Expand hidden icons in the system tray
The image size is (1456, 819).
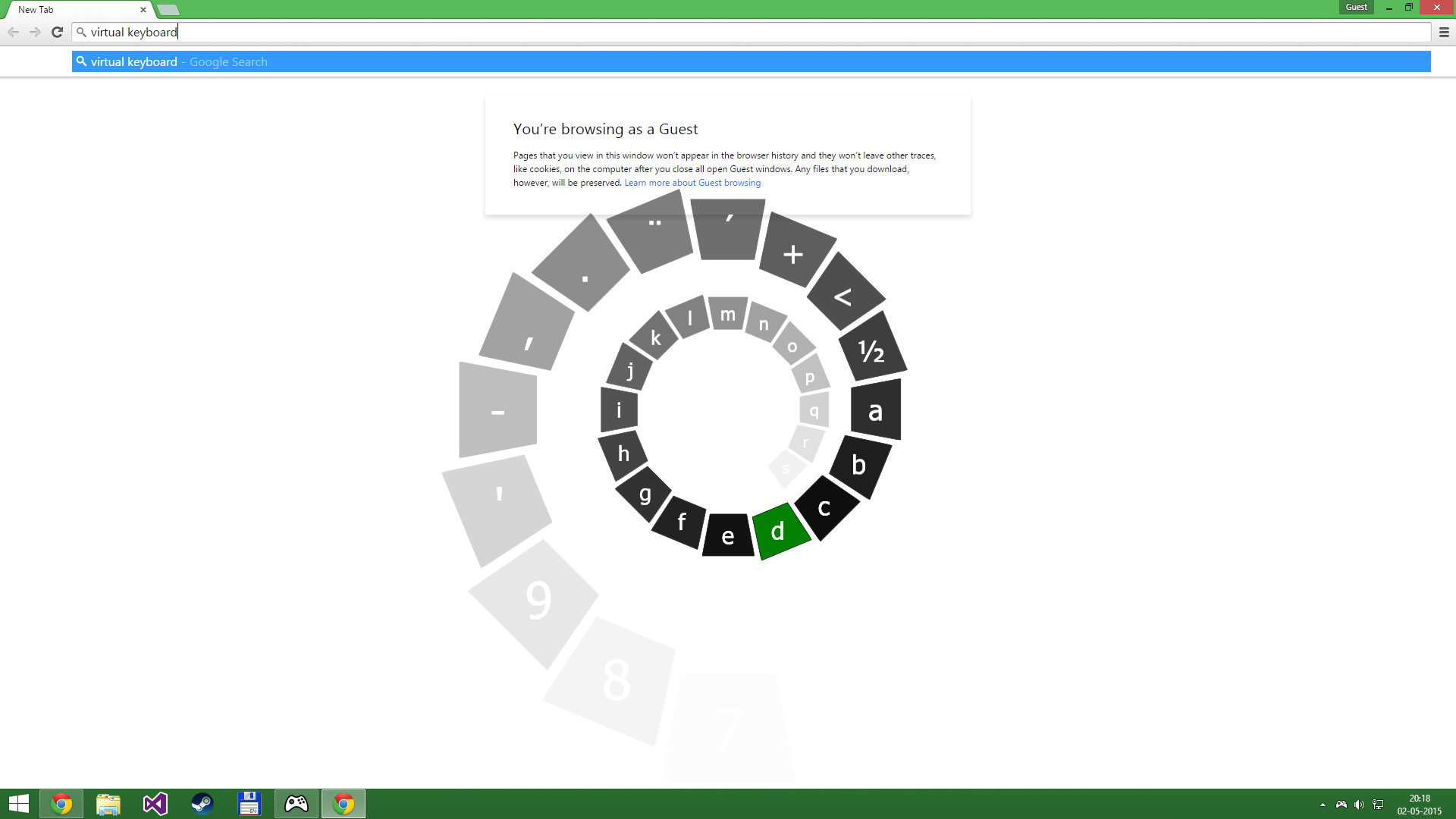click(x=1322, y=804)
